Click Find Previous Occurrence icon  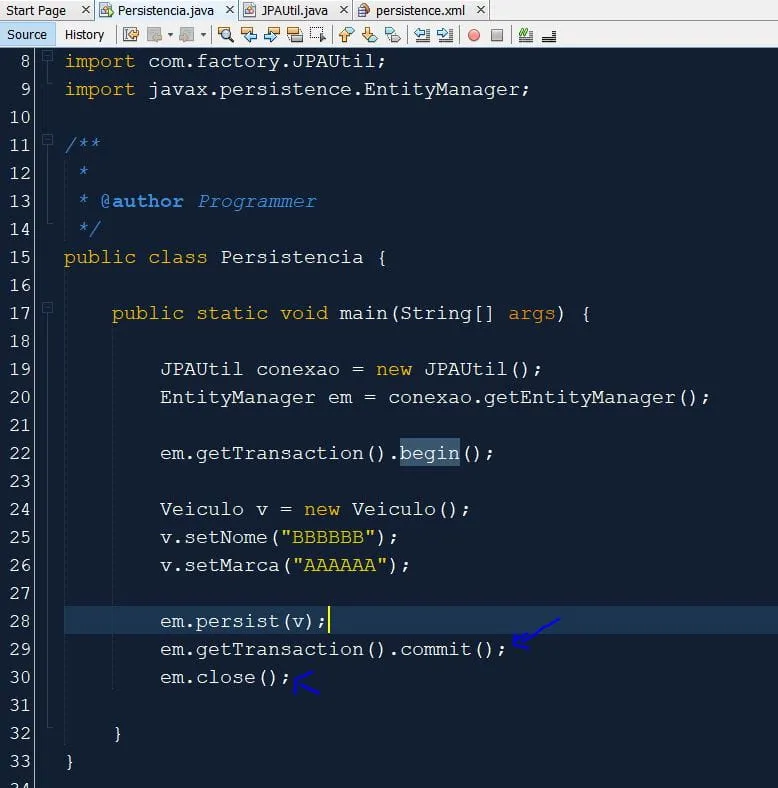[x=248, y=34]
